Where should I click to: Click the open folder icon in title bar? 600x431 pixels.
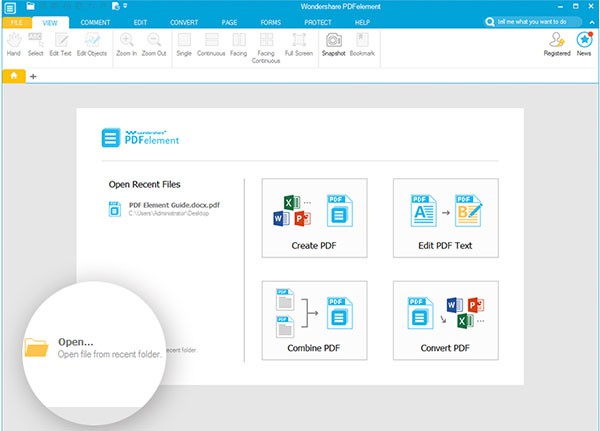point(31,6)
